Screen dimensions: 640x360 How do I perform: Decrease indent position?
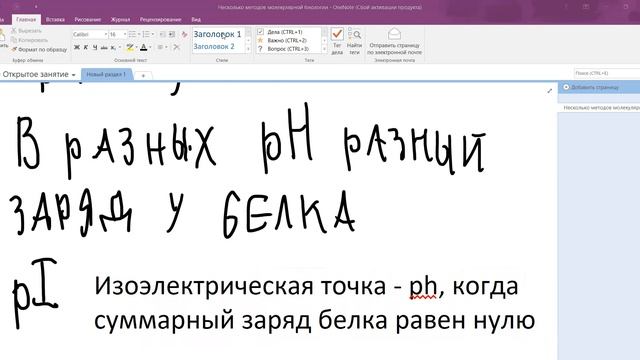pyautogui.click(x=162, y=34)
